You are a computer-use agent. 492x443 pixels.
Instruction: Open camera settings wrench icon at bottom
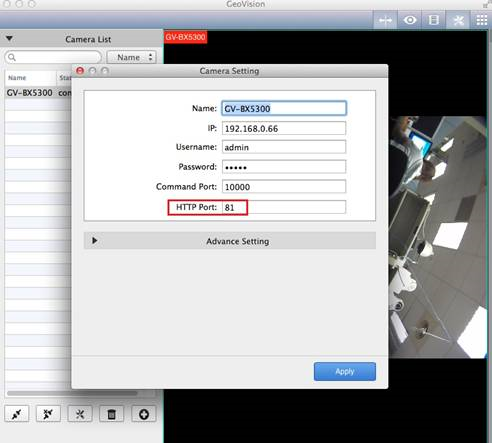pyautogui.click(x=80, y=414)
